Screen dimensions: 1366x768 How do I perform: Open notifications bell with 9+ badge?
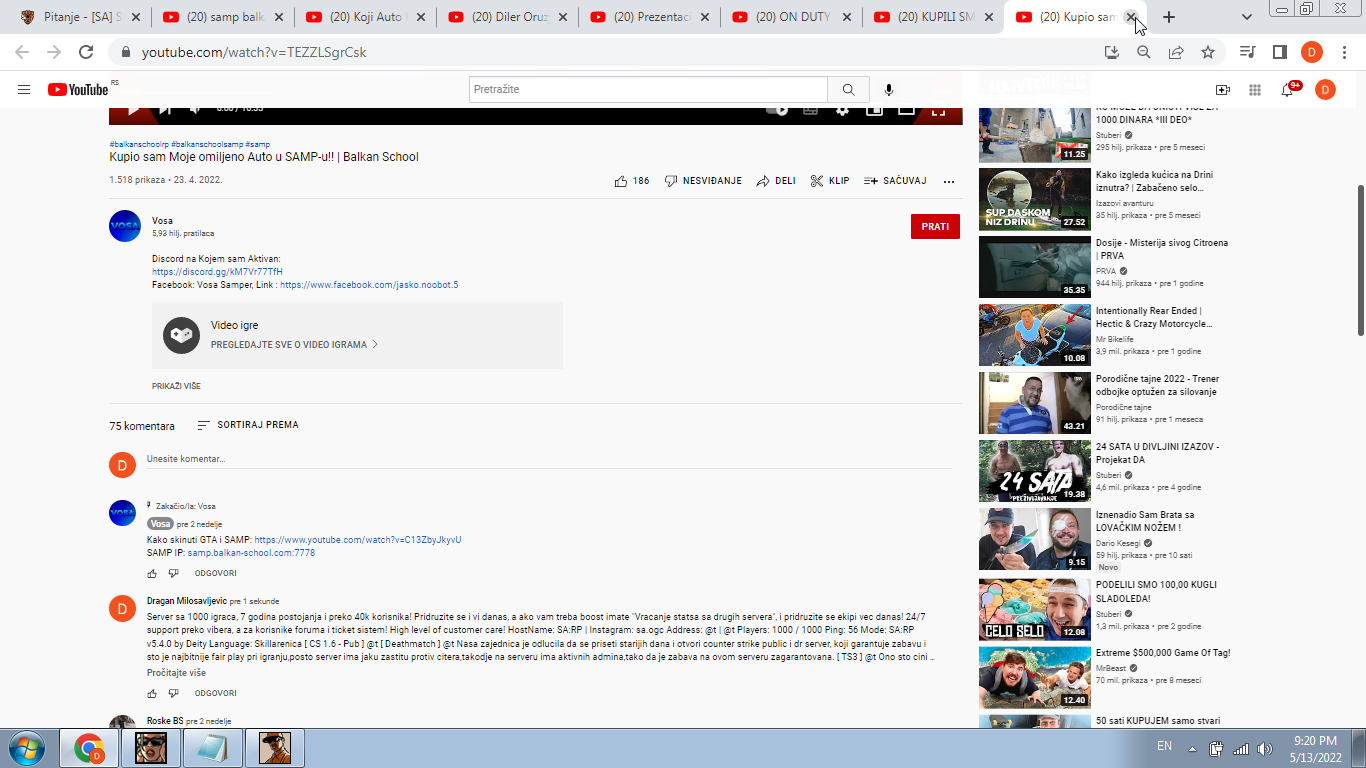click(x=1288, y=90)
